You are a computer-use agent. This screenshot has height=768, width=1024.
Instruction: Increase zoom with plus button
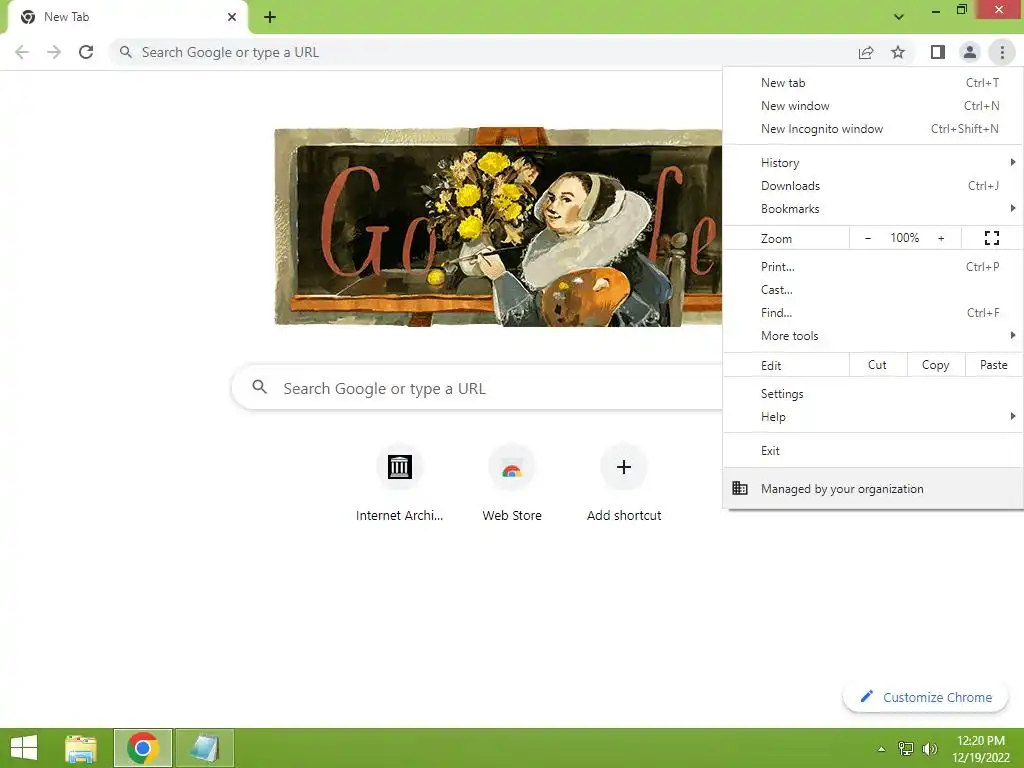[941, 238]
